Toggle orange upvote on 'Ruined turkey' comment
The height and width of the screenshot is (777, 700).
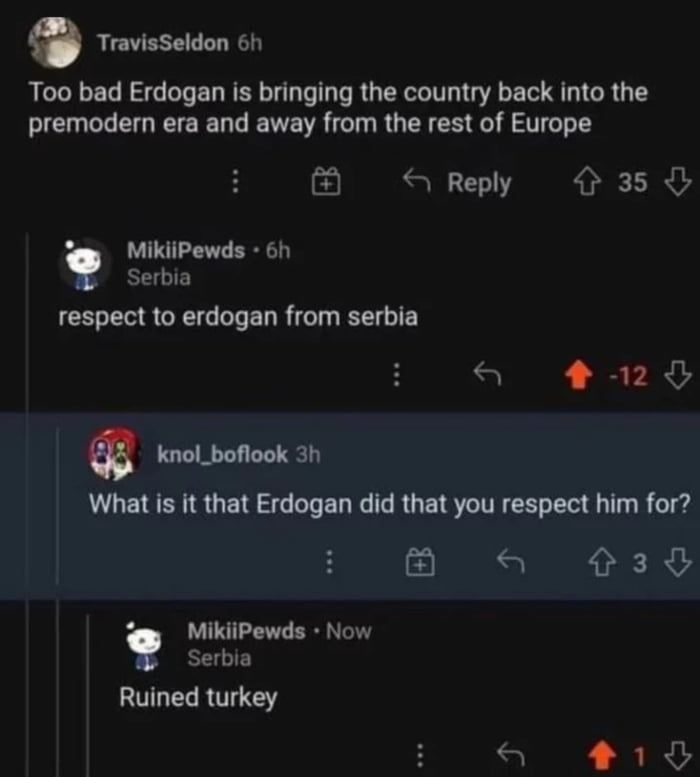[x=602, y=755]
